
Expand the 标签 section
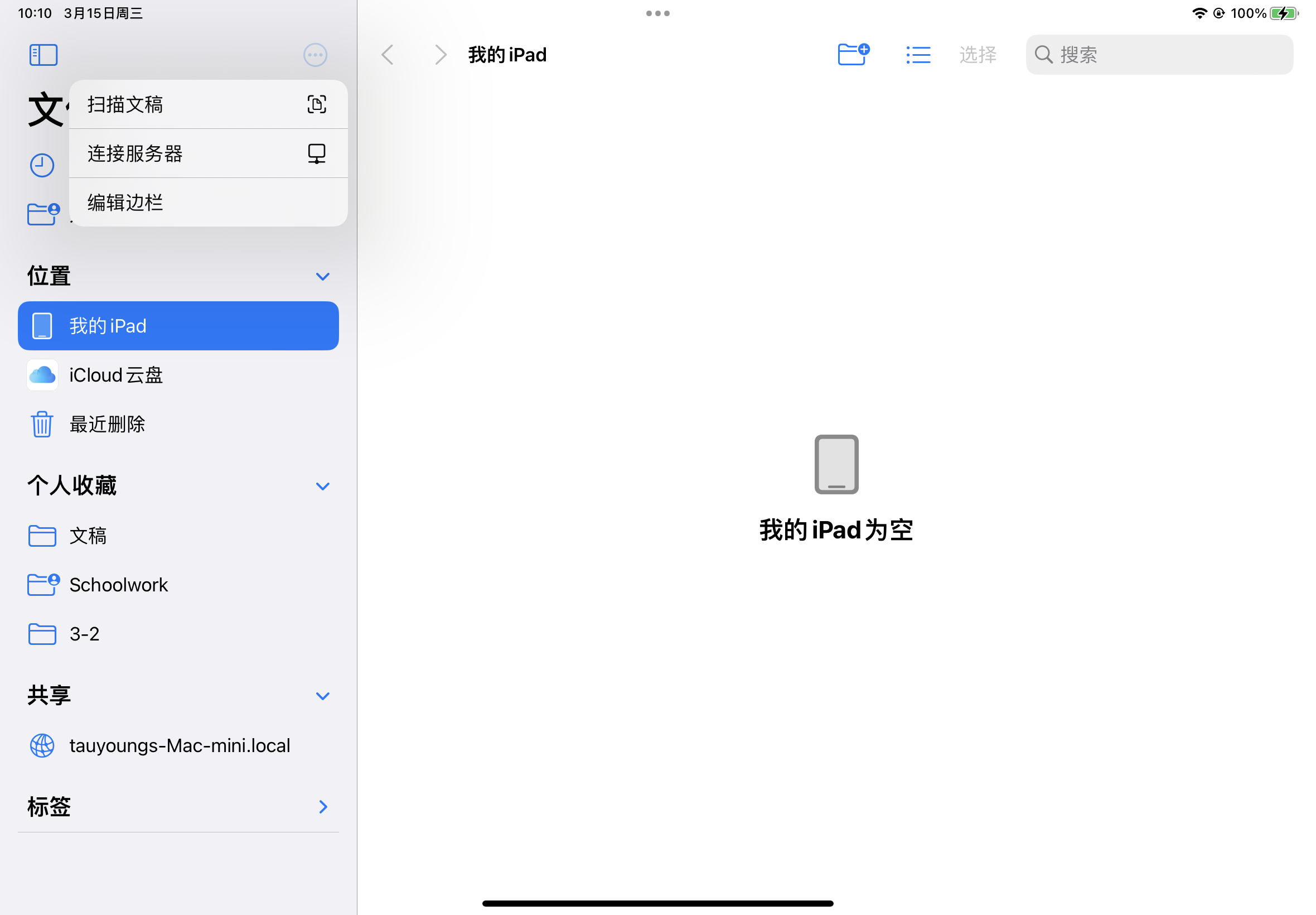coord(322,807)
